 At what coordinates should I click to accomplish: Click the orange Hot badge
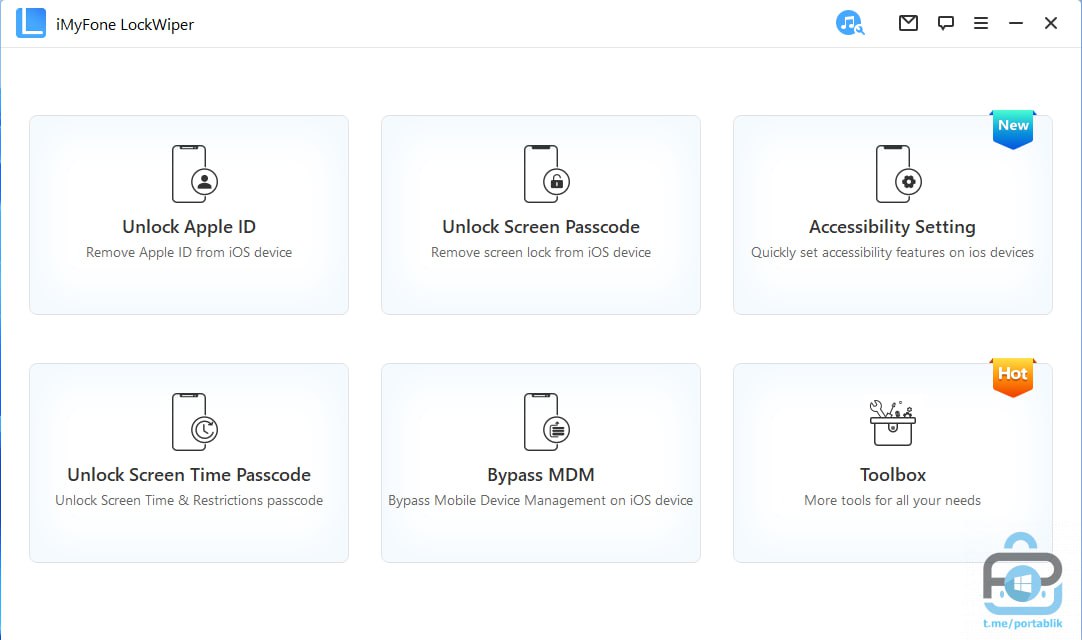[x=1013, y=377]
